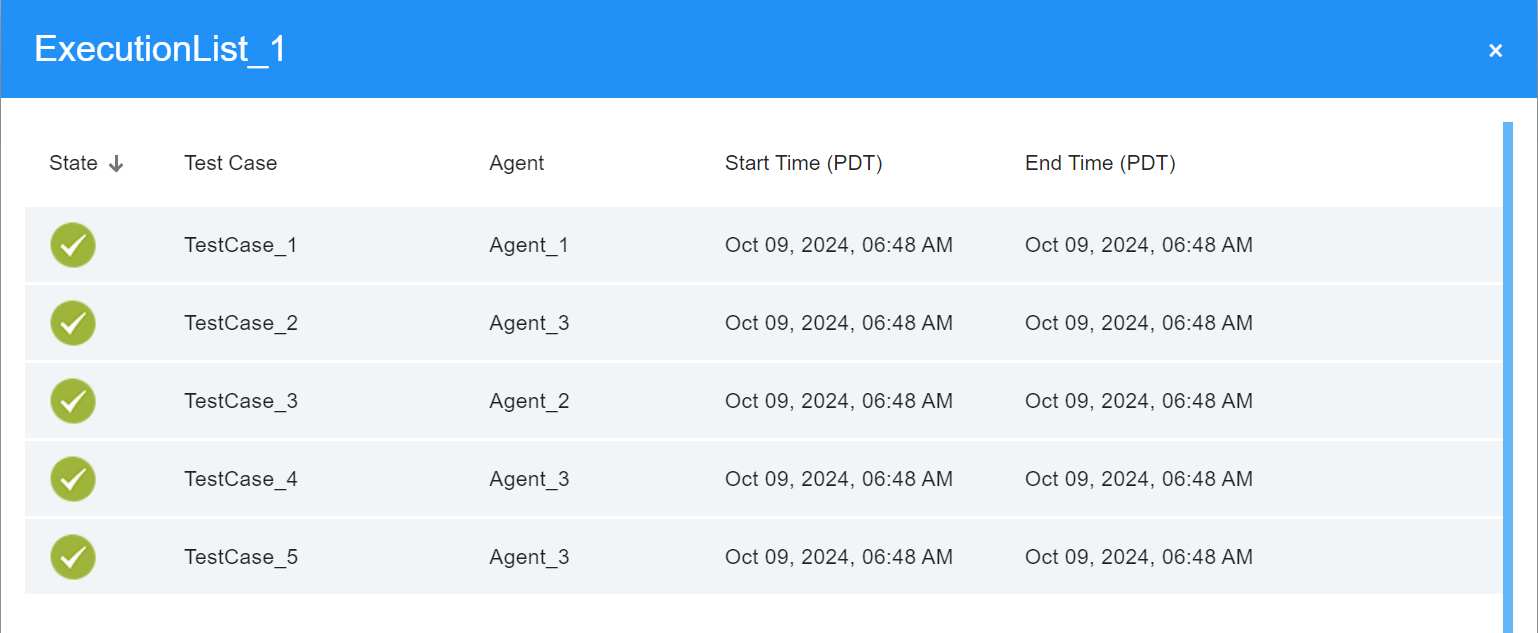Click the End Time (PDT) column header

pyautogui.click(x=1100, y=163)
